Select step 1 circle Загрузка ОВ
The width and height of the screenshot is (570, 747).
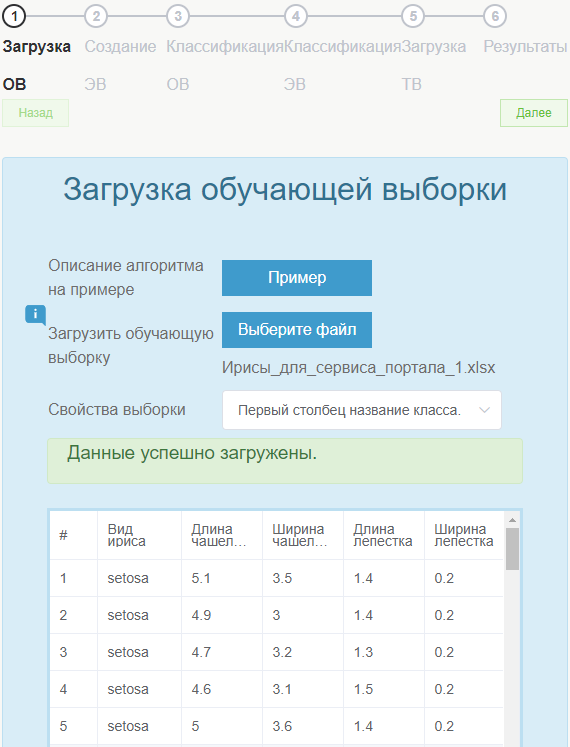14,16
